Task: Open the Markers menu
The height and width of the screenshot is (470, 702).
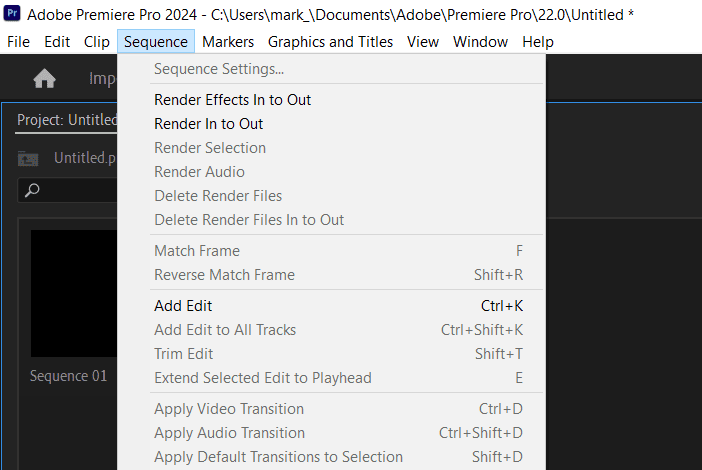Action: point(228,42)
